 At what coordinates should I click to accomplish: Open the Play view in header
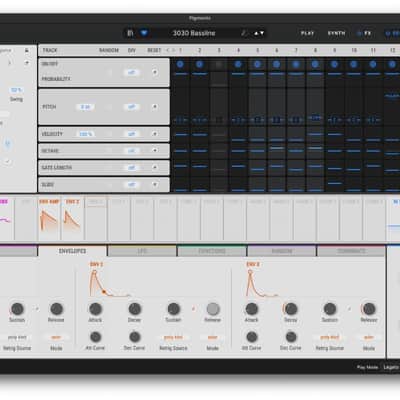[307, 33]
